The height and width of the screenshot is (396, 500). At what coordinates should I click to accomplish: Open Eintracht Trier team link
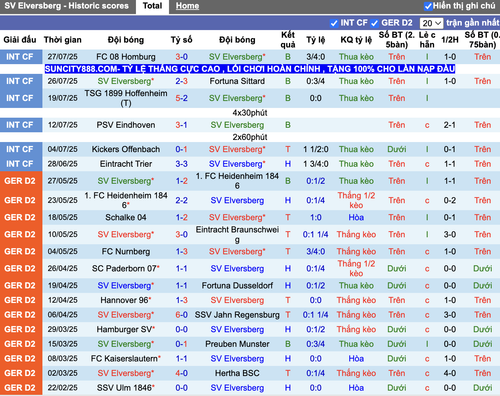pyautogui.click(x=126, y=164)
